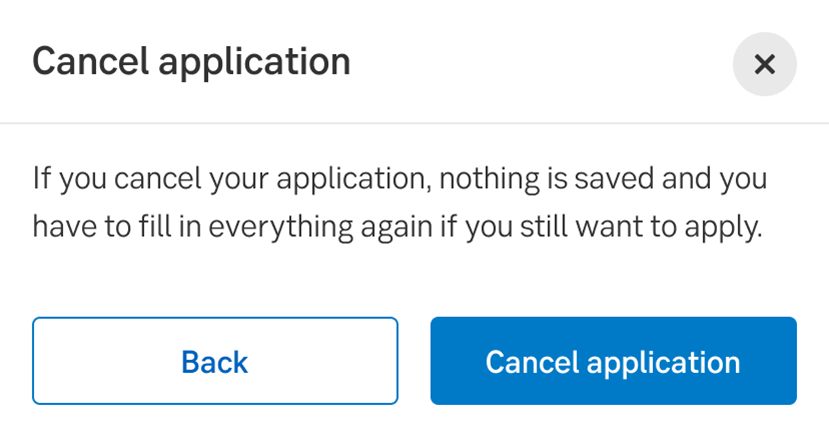
Task: Hit the primary button to cancel the application
Action: point(613,361)
